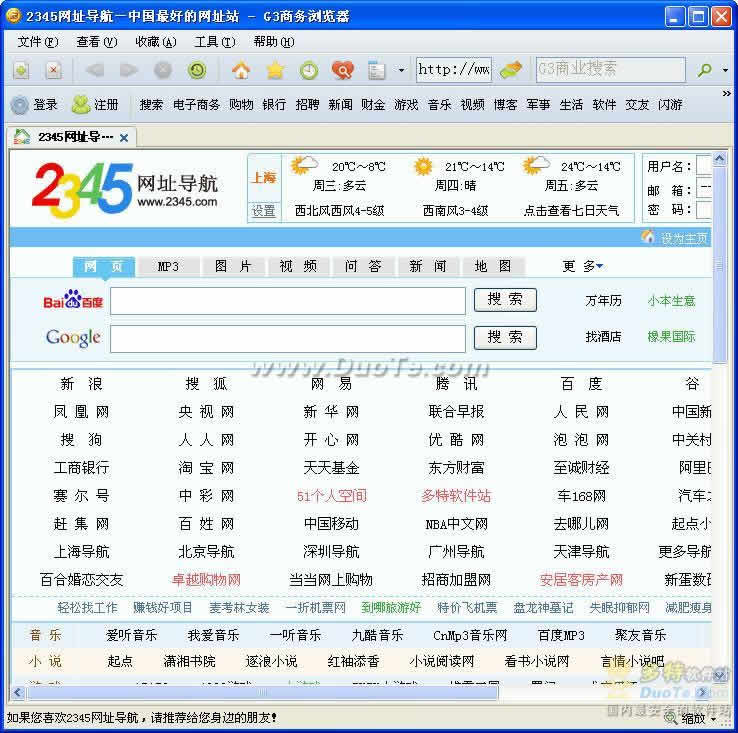Click the new tab toolbar icon
738x733 pixels.
point(21,71)
